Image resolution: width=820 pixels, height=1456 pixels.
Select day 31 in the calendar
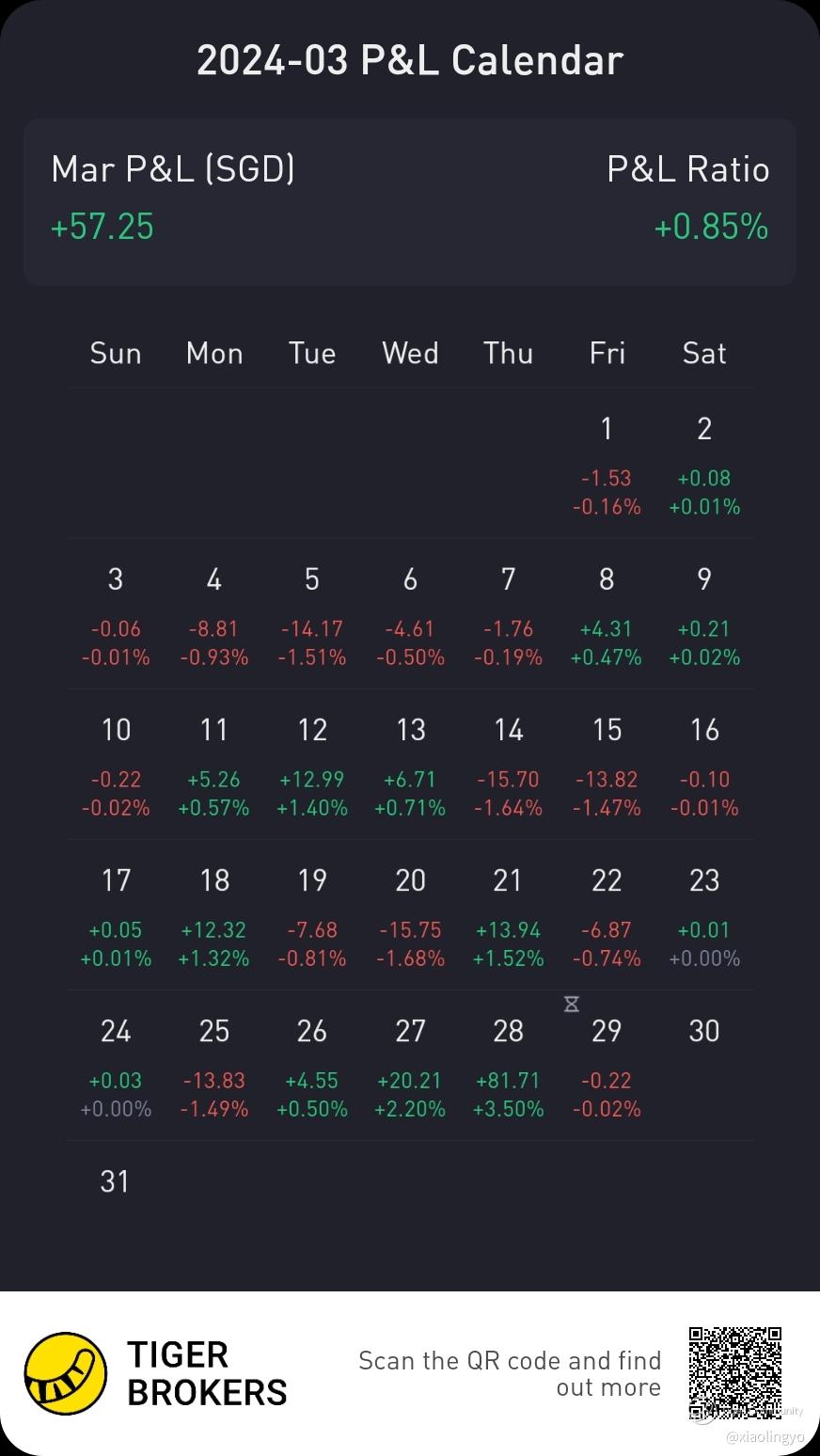pos(116,1181)
